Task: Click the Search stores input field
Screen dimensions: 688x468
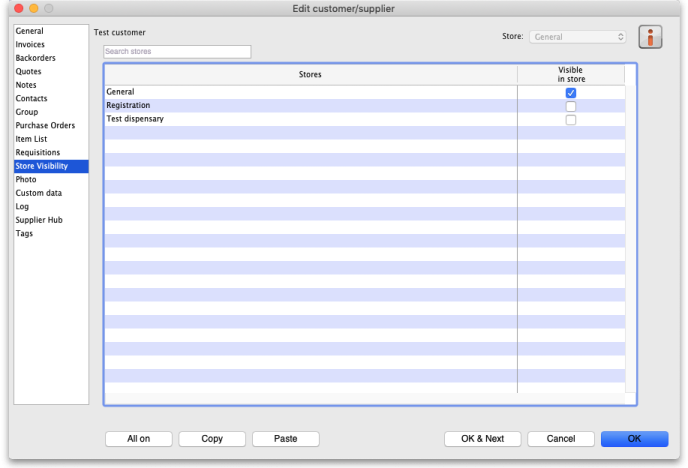Action: tap(177, 52)
